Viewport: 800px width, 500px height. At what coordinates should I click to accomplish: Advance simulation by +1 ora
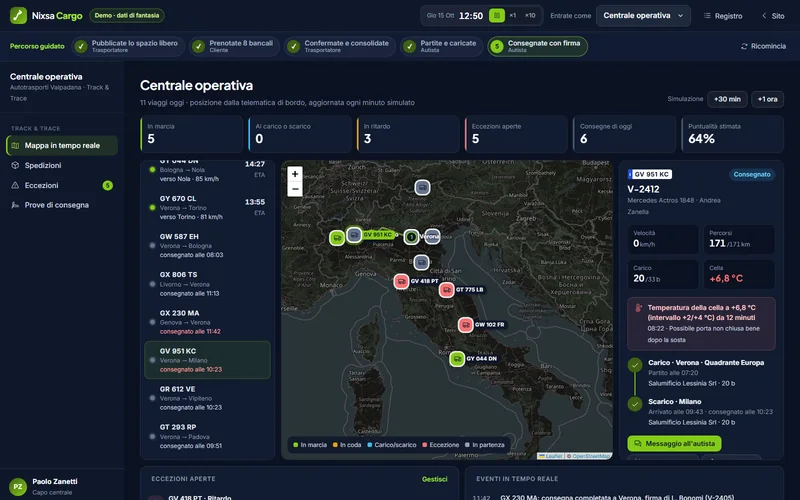(x=767, y=99)
